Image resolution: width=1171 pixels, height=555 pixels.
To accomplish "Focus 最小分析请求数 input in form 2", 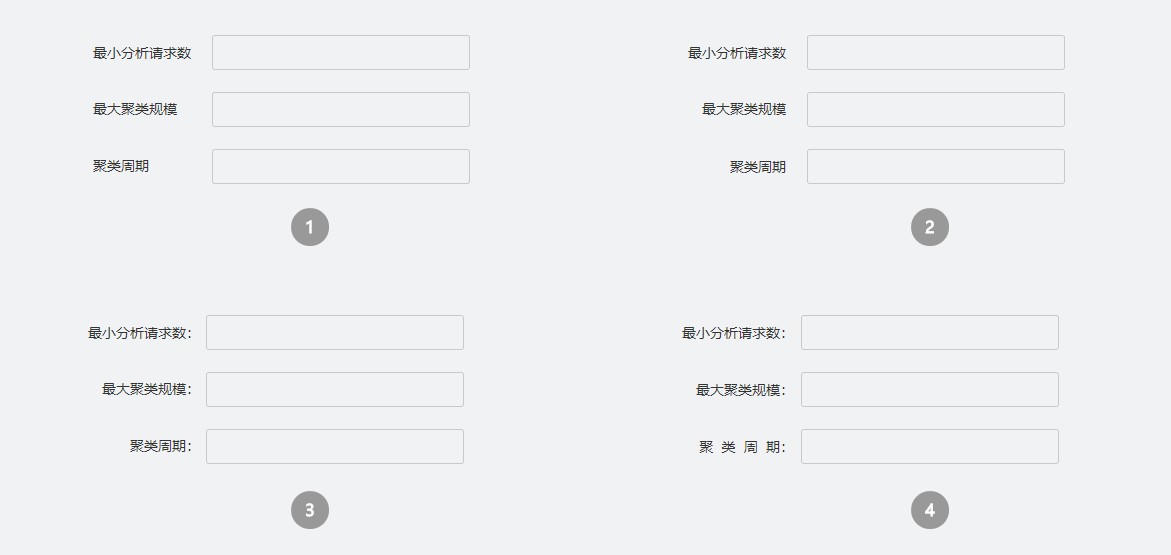I will point(935,53).
